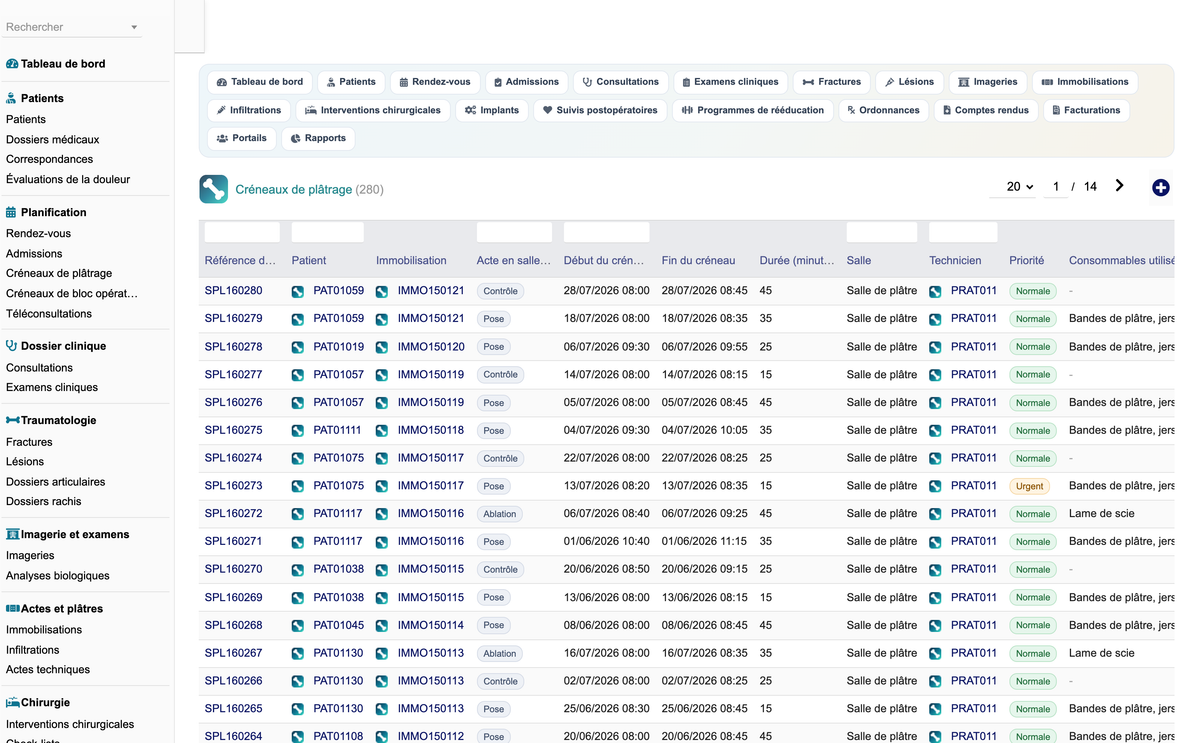Open the Admissions toolbar button
1200x743 pixels.
pos(526,82)
